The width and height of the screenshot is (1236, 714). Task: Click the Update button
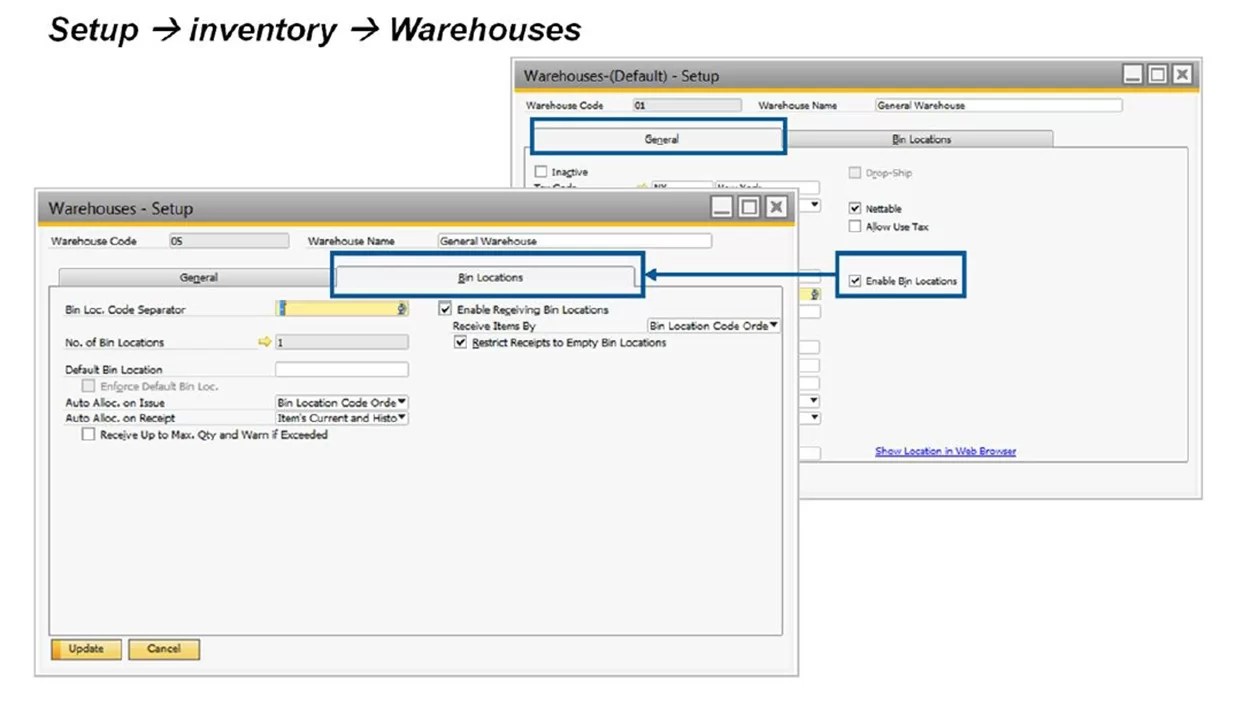[86, 649]
